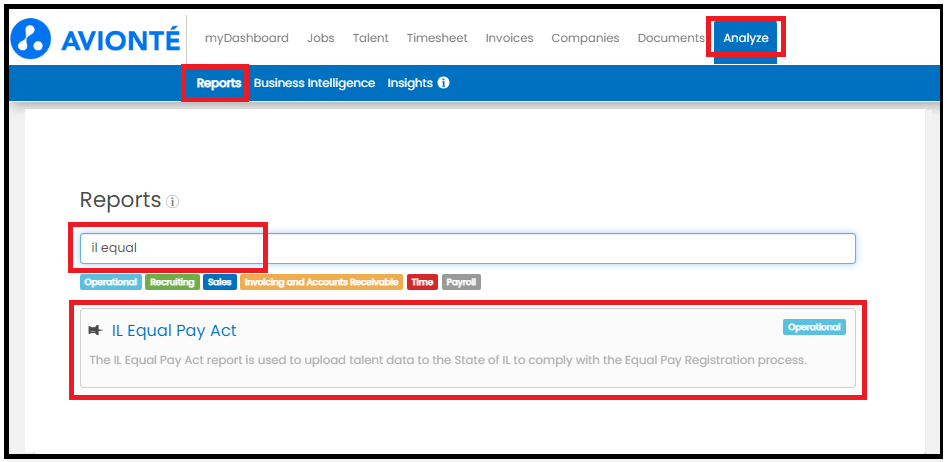
Task: Click the Reports page heading
Action: [x=120, y=200]
